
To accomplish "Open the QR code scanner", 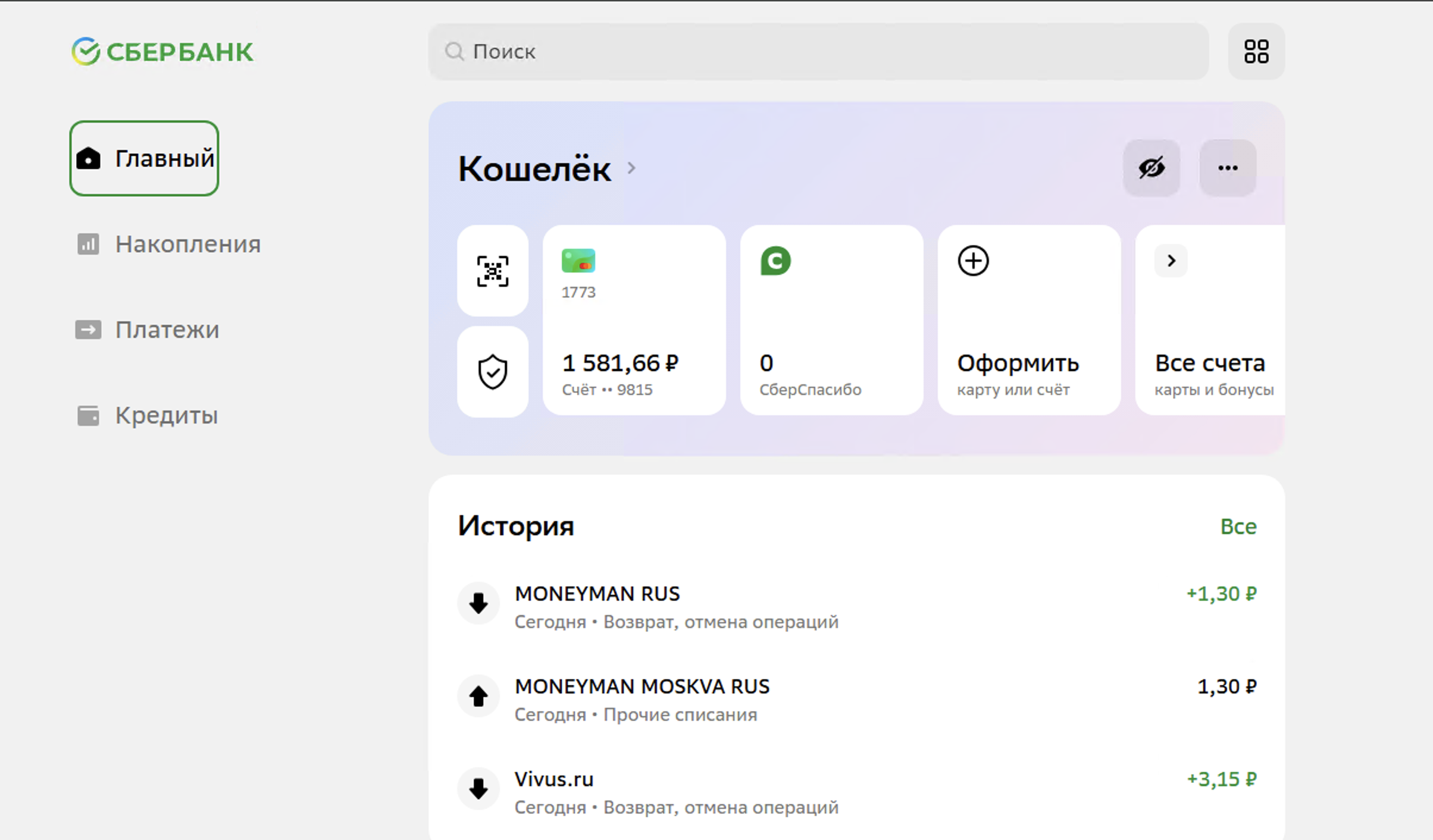I will coord(492,271).
